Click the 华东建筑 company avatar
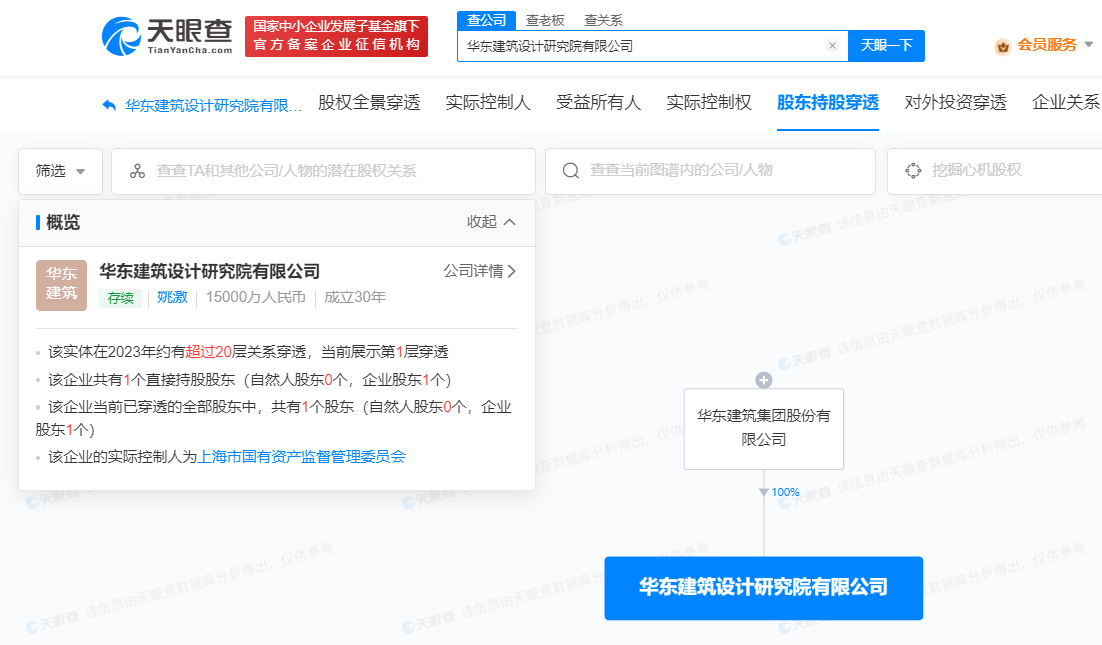The width and height of the screenshot is (1102, 645). click(x=61, y=285)
